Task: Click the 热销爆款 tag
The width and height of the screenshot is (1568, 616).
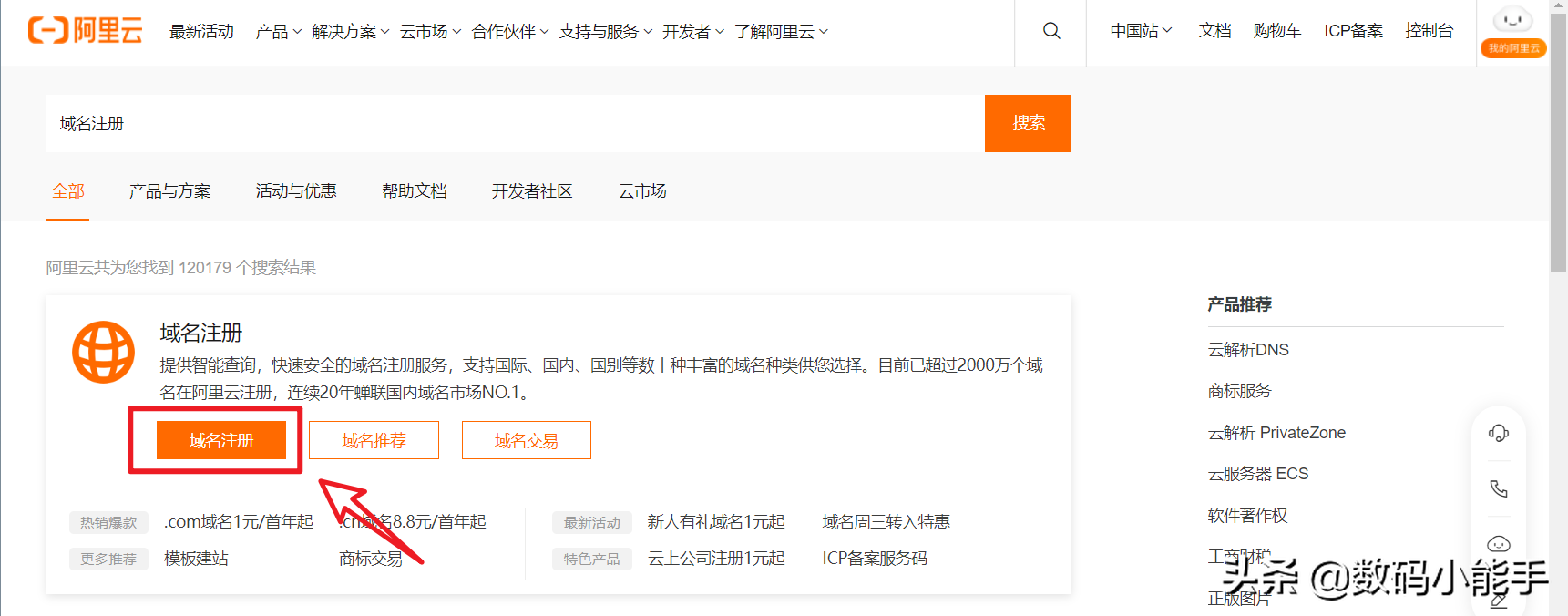Action: point(108,523)
